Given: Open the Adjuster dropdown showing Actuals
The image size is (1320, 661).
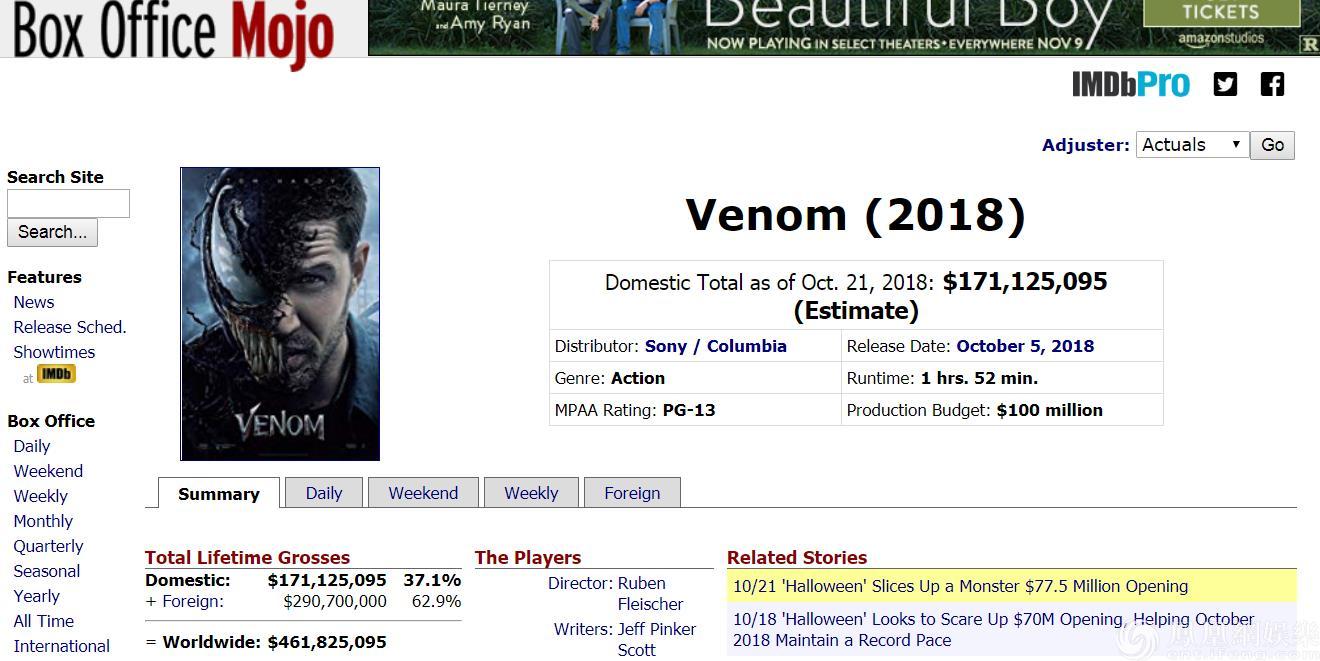Looking at the screenshot, I should pos(1192,145).
